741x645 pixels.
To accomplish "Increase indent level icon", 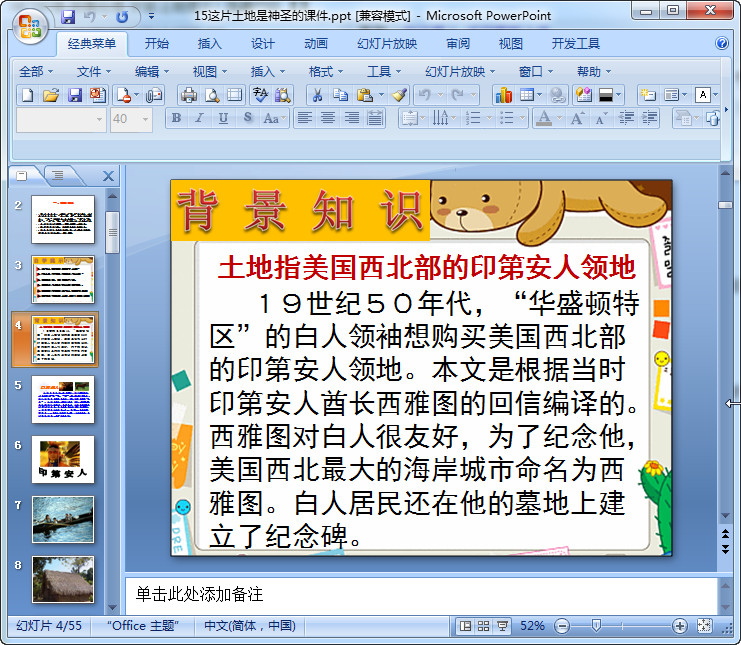I will (649, 118).
